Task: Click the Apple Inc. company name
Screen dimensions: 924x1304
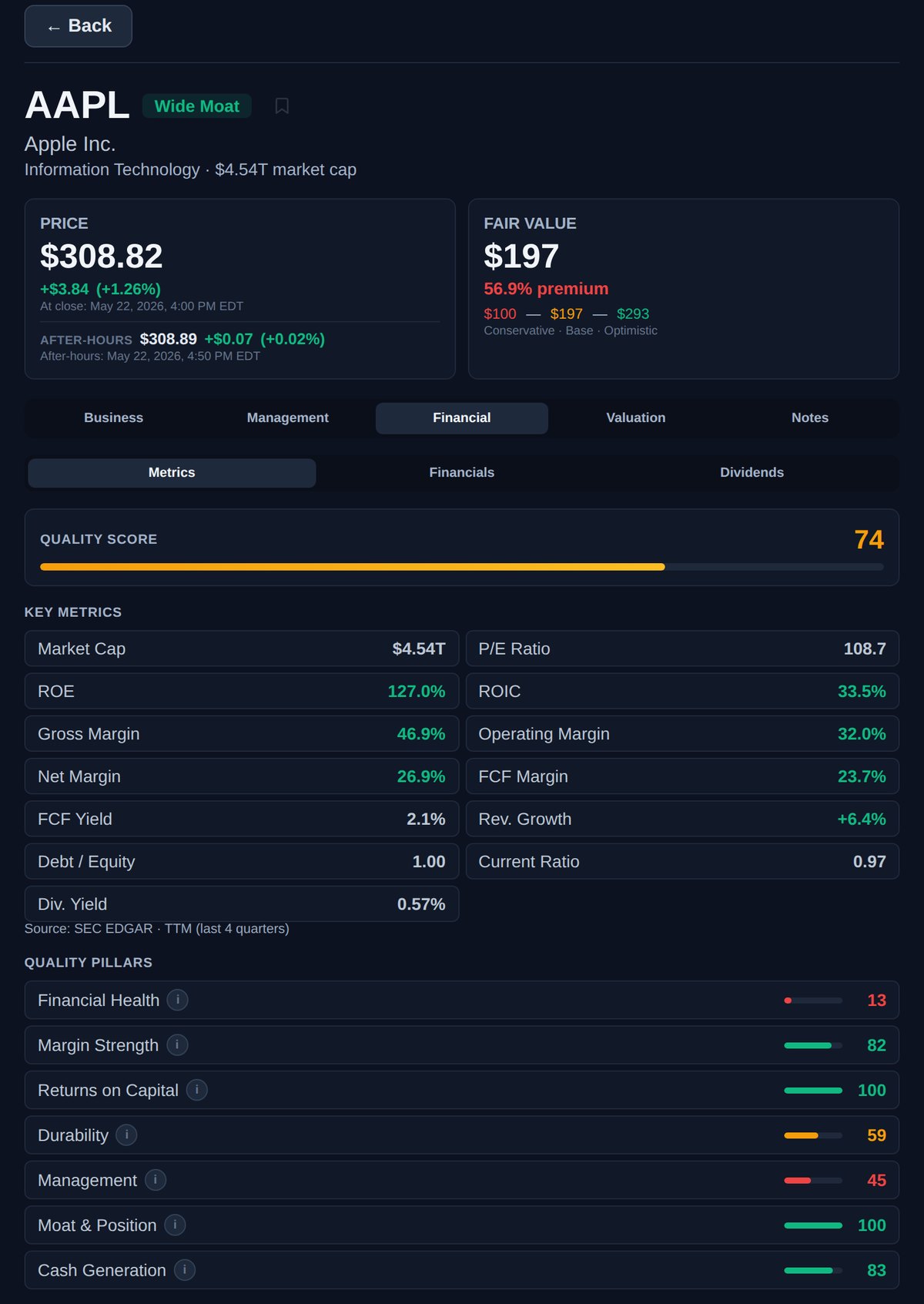Action: click(70, 144)
